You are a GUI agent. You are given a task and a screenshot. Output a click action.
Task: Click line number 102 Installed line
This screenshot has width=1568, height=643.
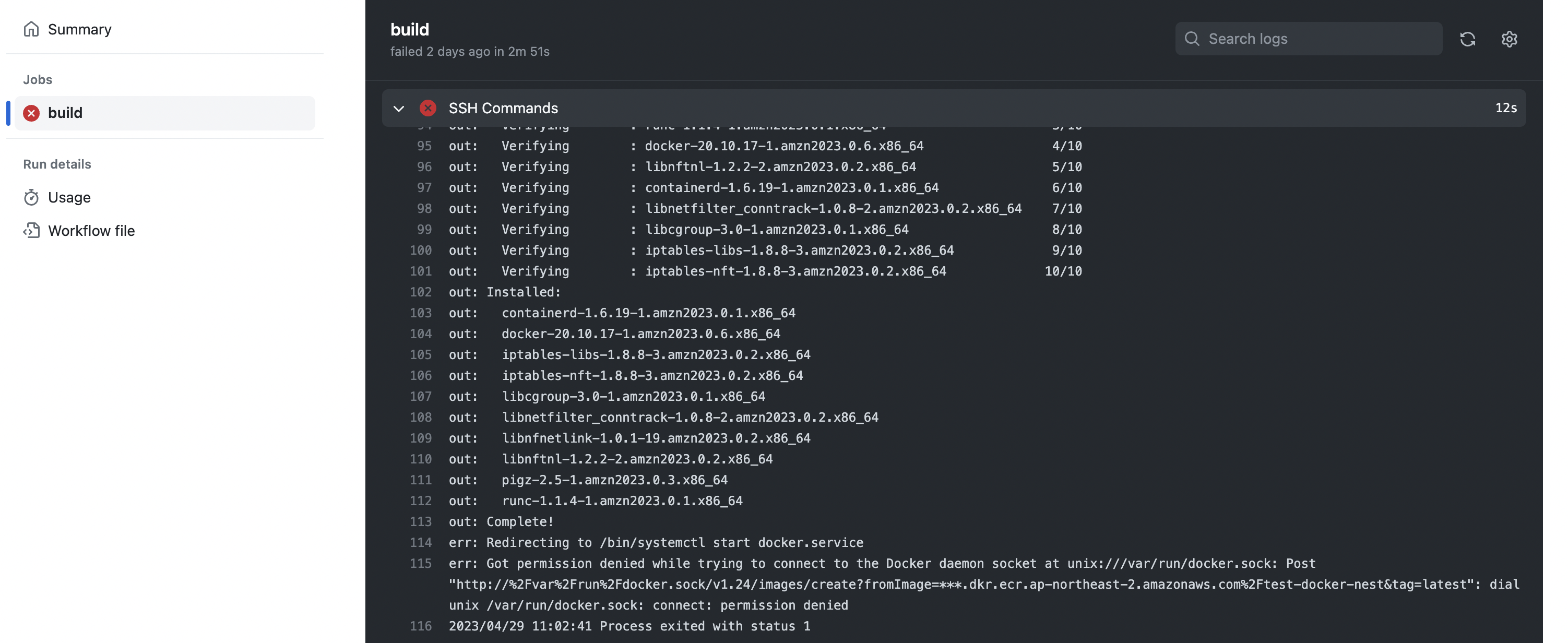tap(420, 292)
